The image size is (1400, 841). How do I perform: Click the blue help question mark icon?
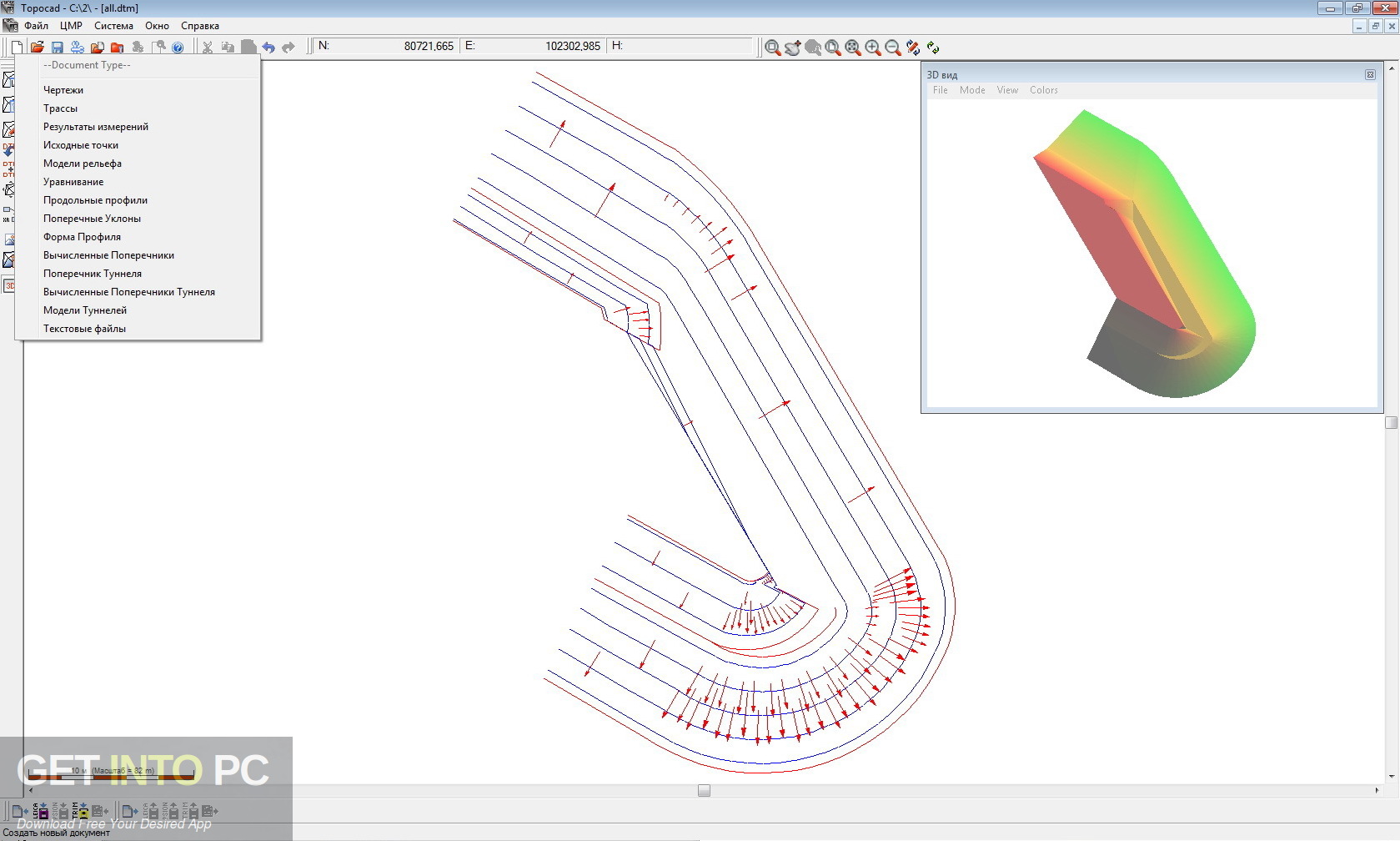pyautogui.click(x=178, y=48)
